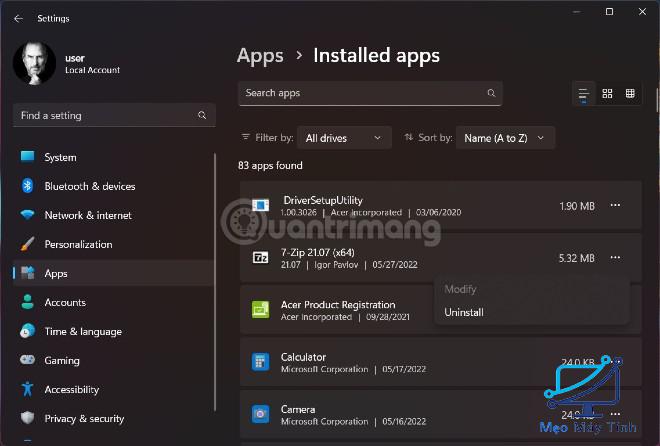The image size is (660, 446).
Task: Switch to grid view layout
Action: click(607, 93)
